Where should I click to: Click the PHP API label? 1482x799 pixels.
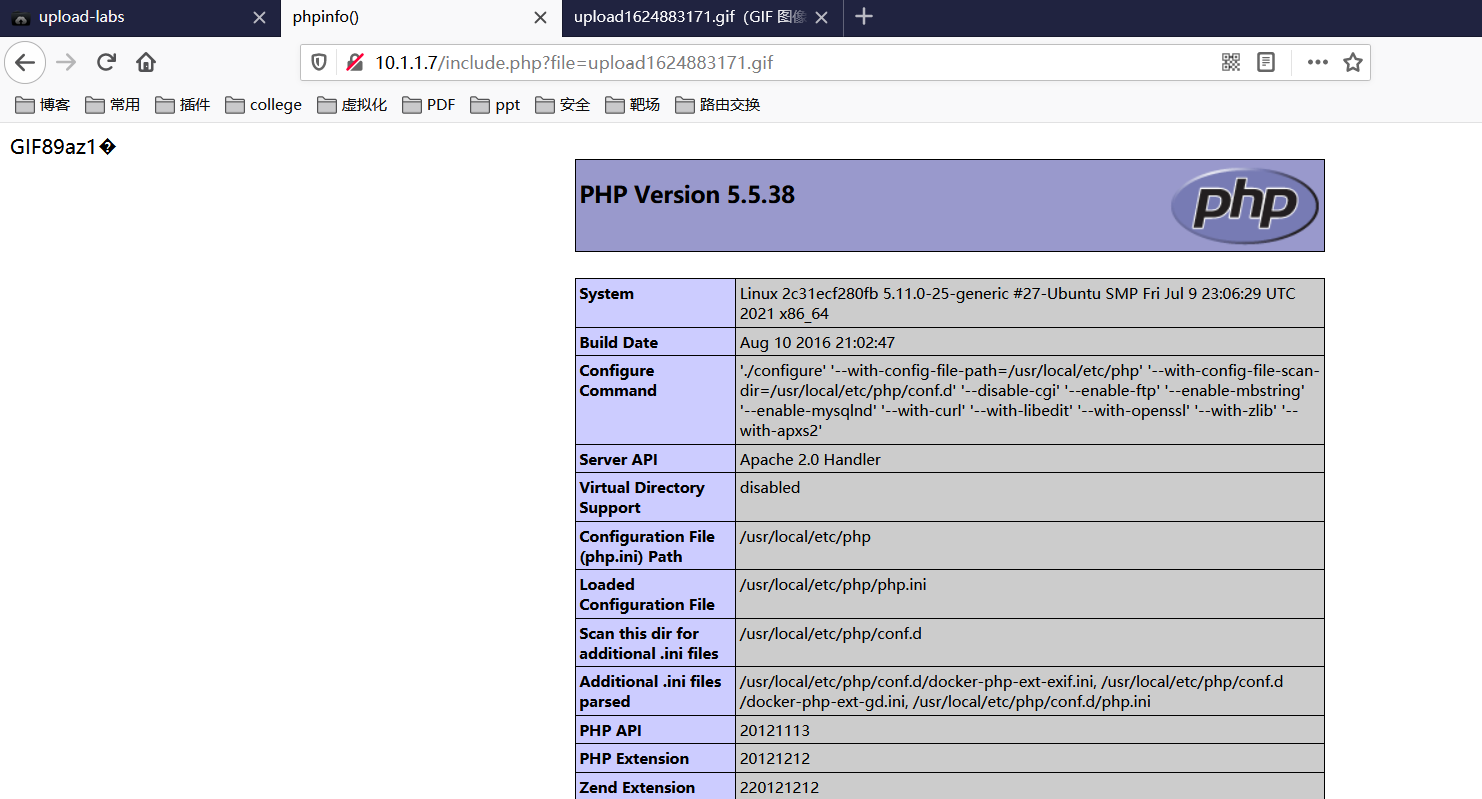(610, 730)
